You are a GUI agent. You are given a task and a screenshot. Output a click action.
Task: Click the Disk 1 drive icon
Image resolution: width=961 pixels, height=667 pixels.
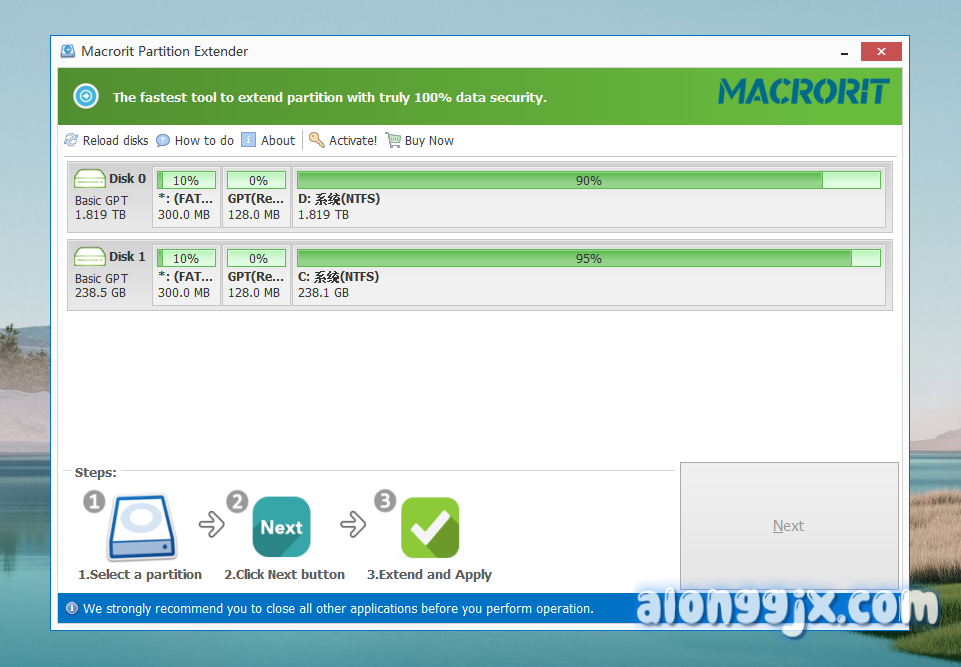(90, 257)
